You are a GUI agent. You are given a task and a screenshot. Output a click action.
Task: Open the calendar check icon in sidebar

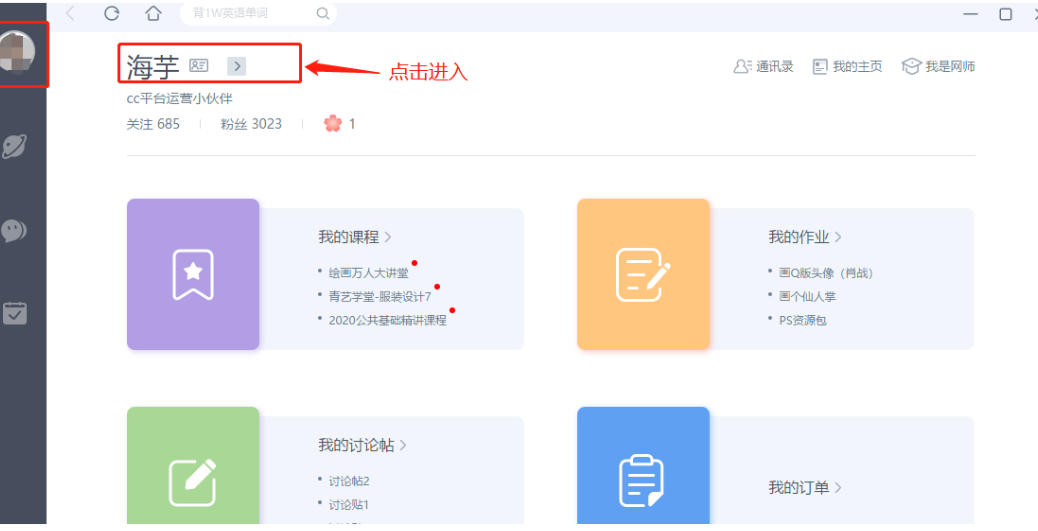tap(15, 313)
